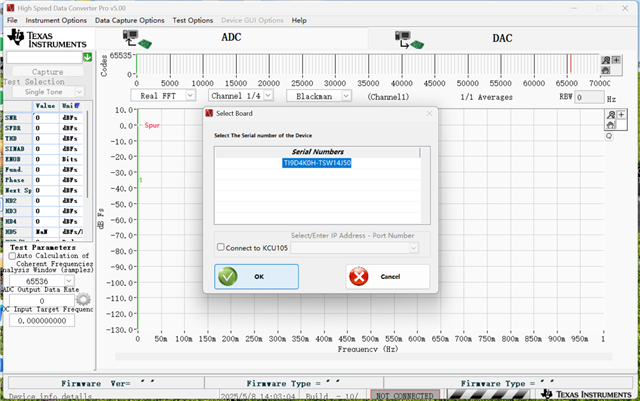The width and height of the screenshot is (640, 401).
Task: Click the ADC capture board icon
Action: pyautogui.click(x=137, y=40)
